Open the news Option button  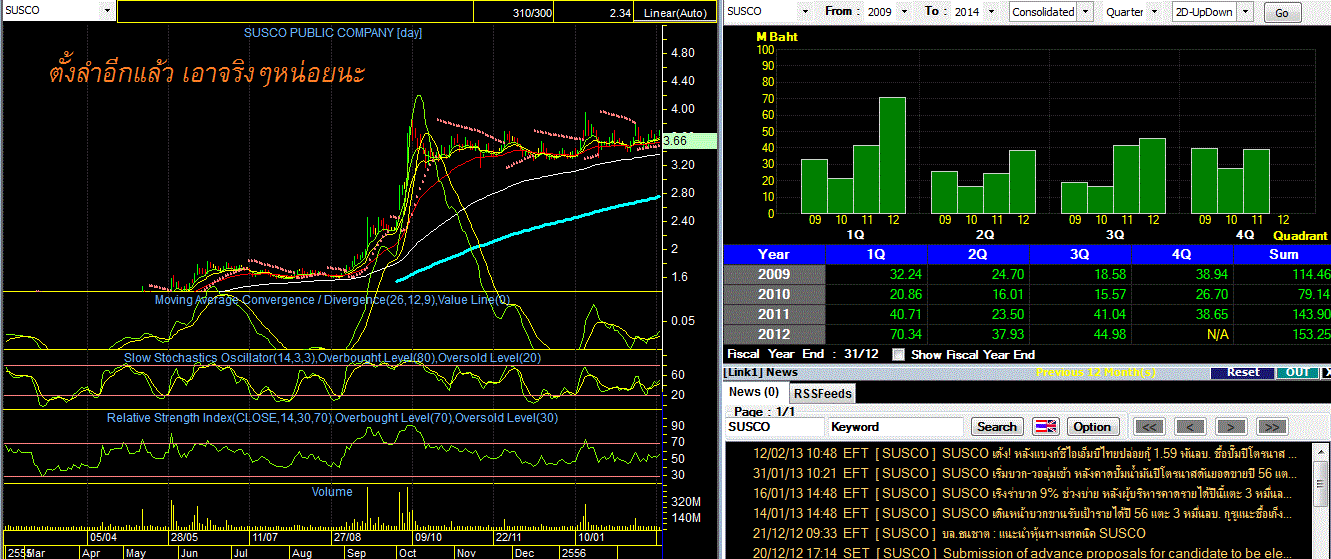tap(1093, 426)
